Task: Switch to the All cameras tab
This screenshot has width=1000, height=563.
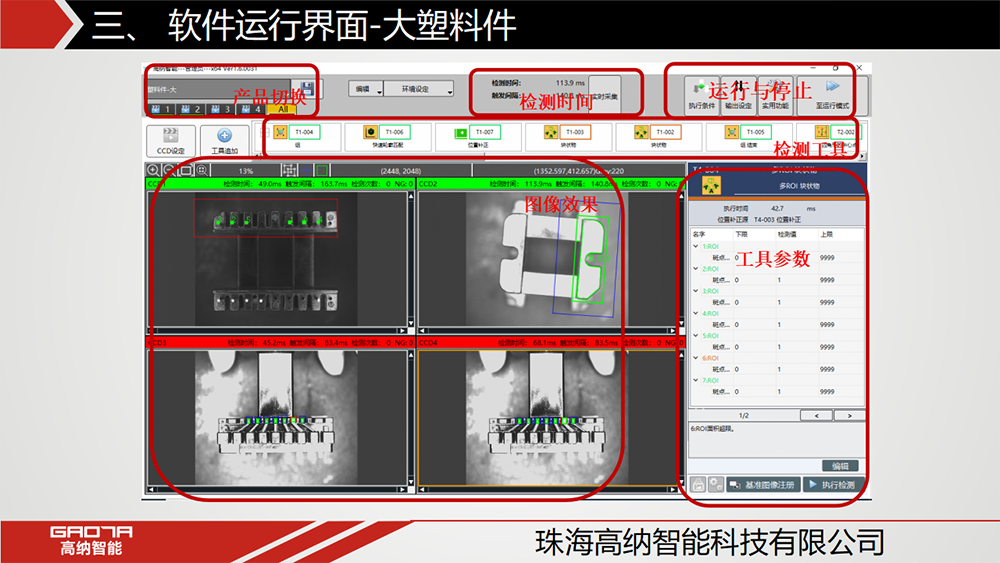Action: (283, 109)
